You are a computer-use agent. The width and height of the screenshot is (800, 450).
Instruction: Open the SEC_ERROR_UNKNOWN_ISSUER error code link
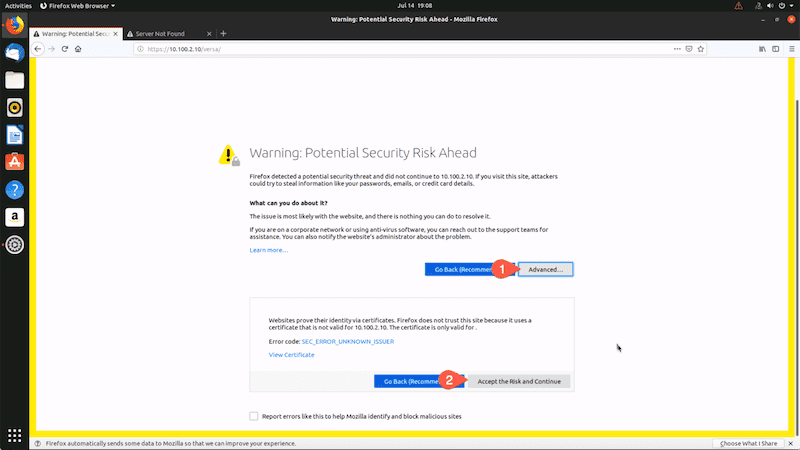click(x=347, y=341)
